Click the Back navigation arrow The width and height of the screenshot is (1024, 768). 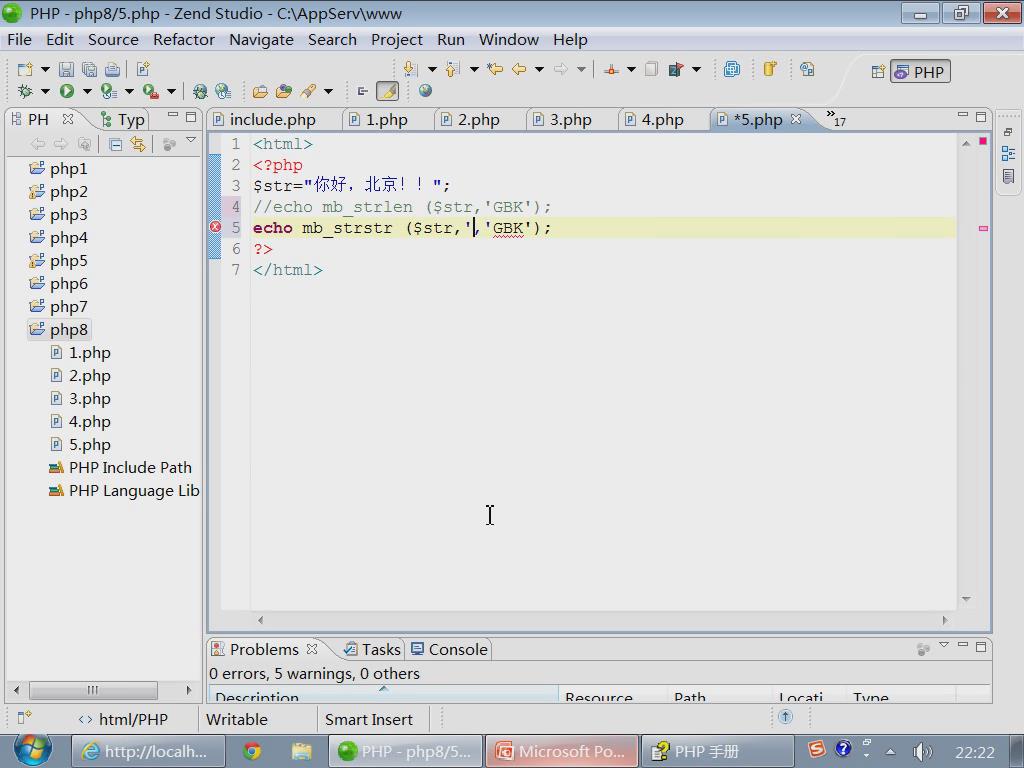(519, 69)
